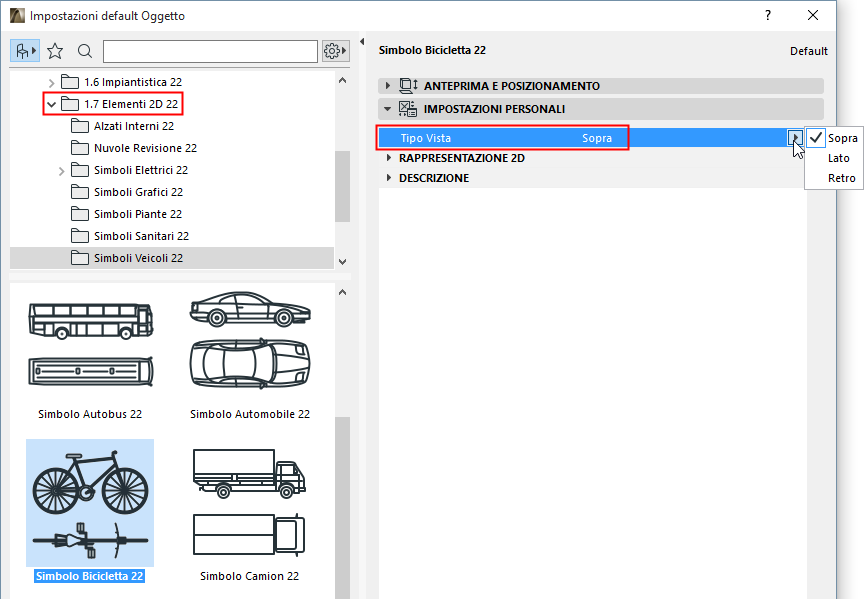
Task: Expand the Simboli Elettrici 22 subfolder
Action: pyautogui.click(x=61, y=171)
